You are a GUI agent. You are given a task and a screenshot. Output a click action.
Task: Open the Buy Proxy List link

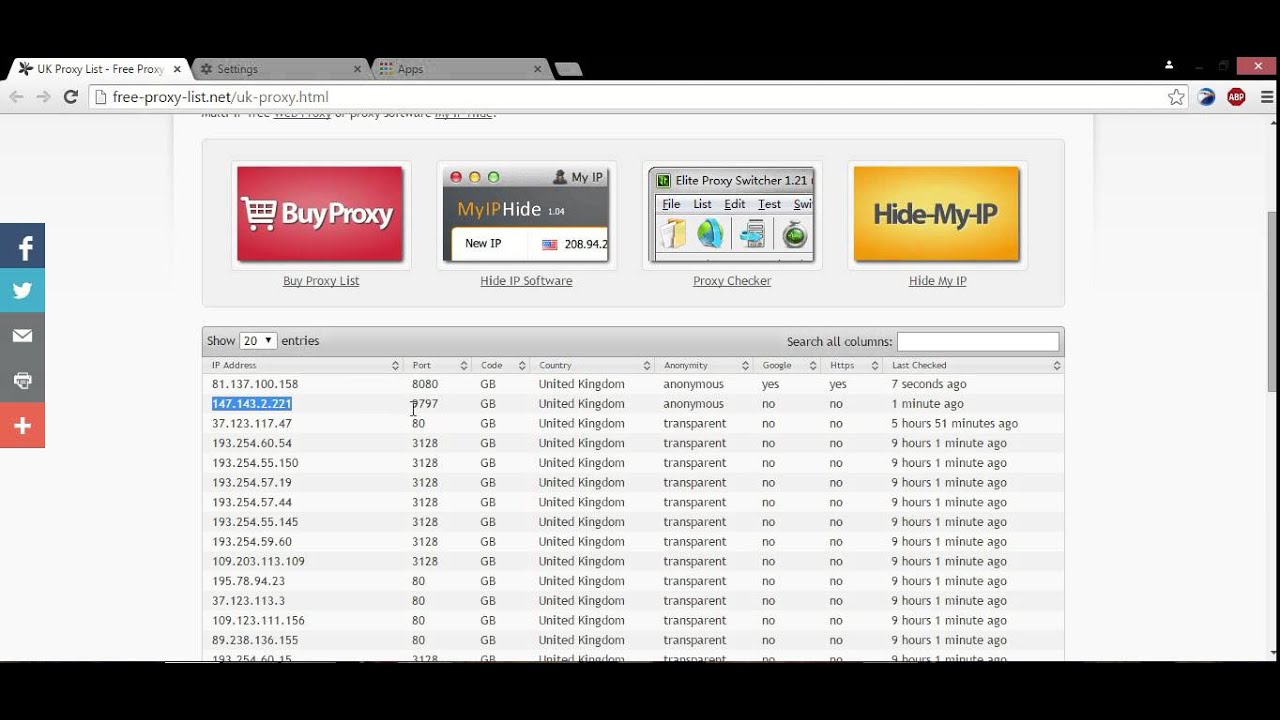(321, 281)
